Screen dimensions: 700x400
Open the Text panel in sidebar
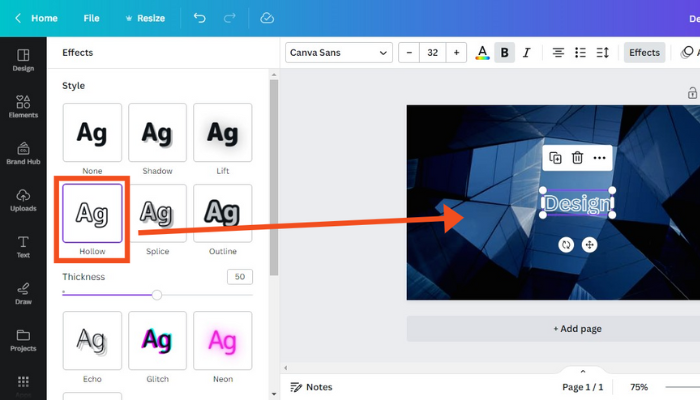[23, 247]
